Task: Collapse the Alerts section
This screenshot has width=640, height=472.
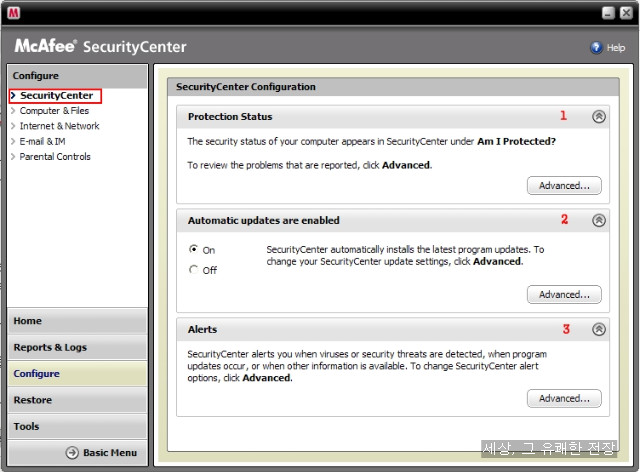Action: point(599,329)
